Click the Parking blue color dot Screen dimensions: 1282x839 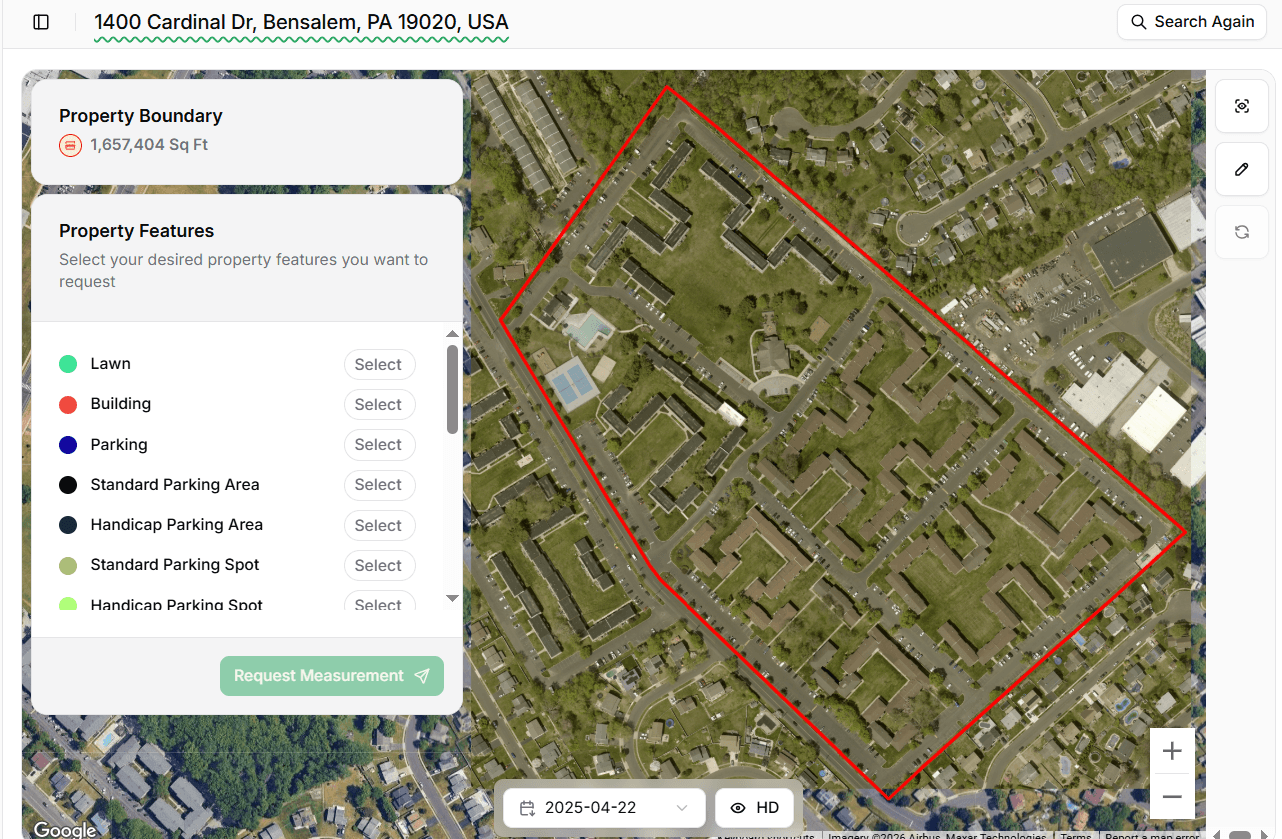point(68,445)
